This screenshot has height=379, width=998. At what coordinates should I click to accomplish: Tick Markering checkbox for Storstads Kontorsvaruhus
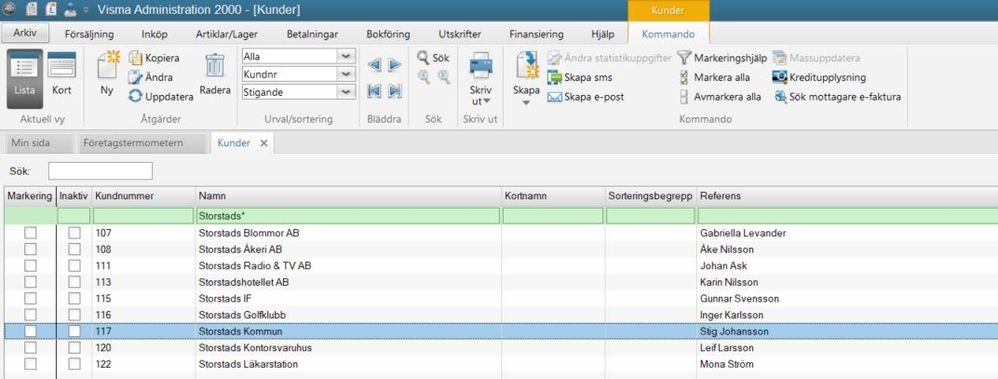31,348
